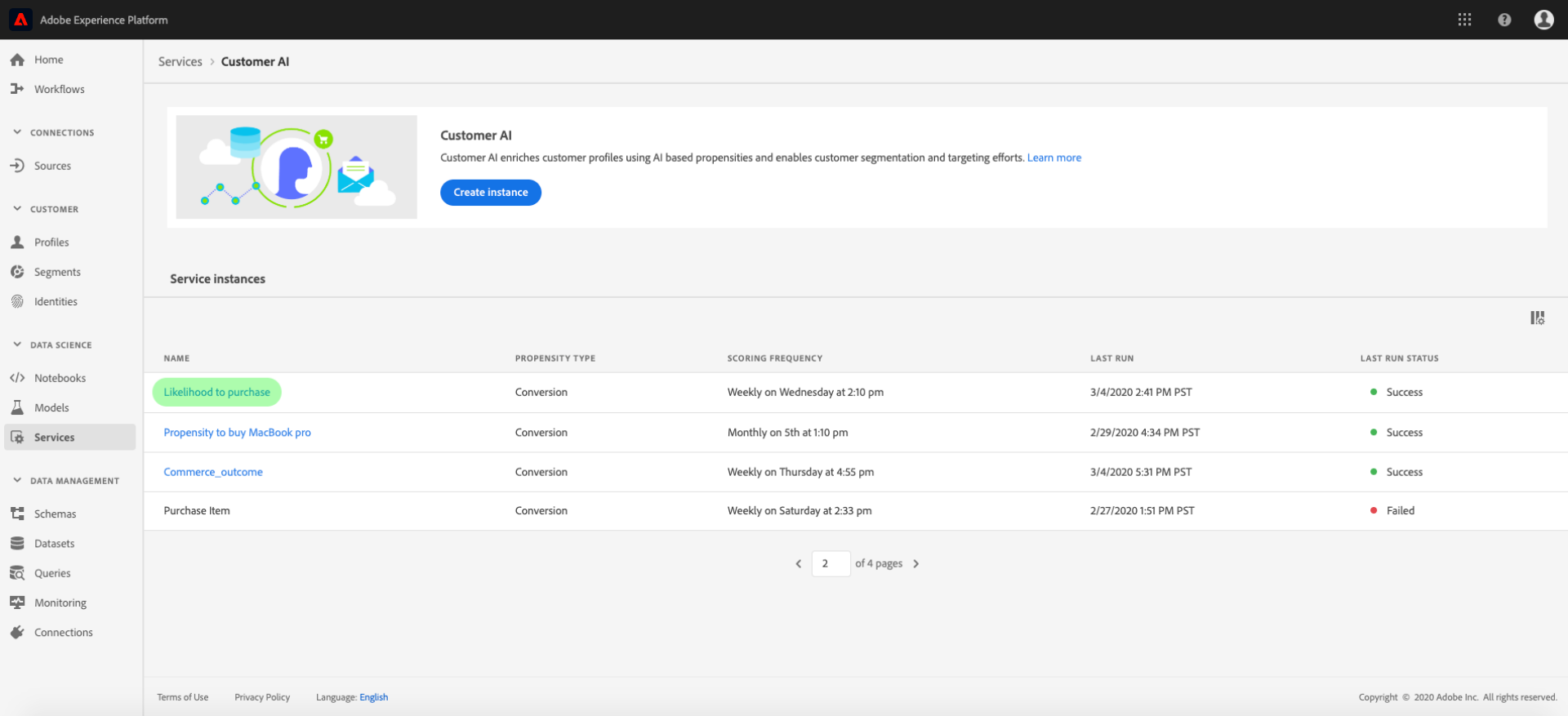The image size is (1568, 716).
Task: Open the Privacy Policy link
Action: [262, 697]
